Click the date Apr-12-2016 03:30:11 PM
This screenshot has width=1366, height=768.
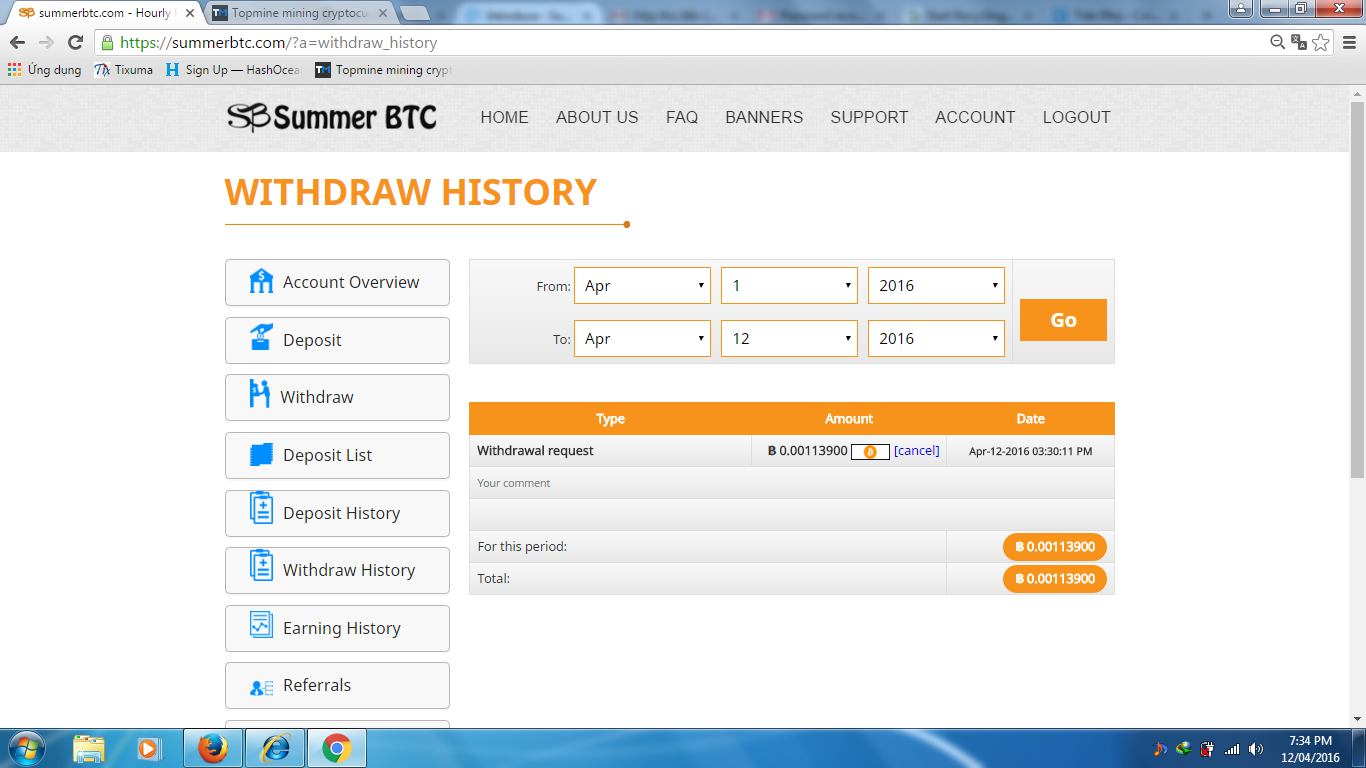1030,451
